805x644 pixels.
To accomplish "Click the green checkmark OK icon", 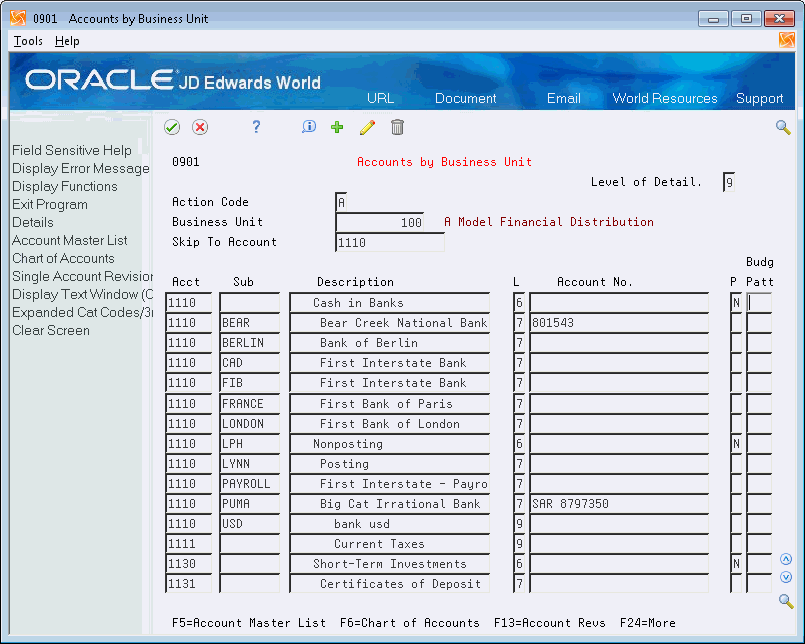I will click(172, 127).
